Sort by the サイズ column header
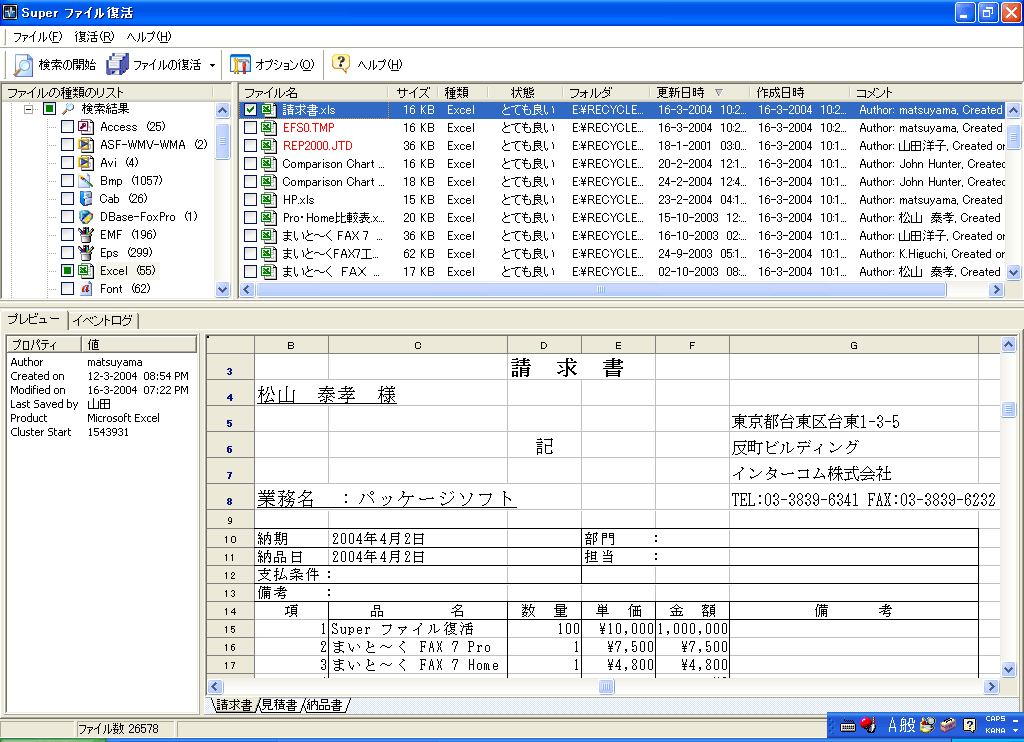Screen dimensions: 1024x742 pyautogui.click(x=413, y=93)
